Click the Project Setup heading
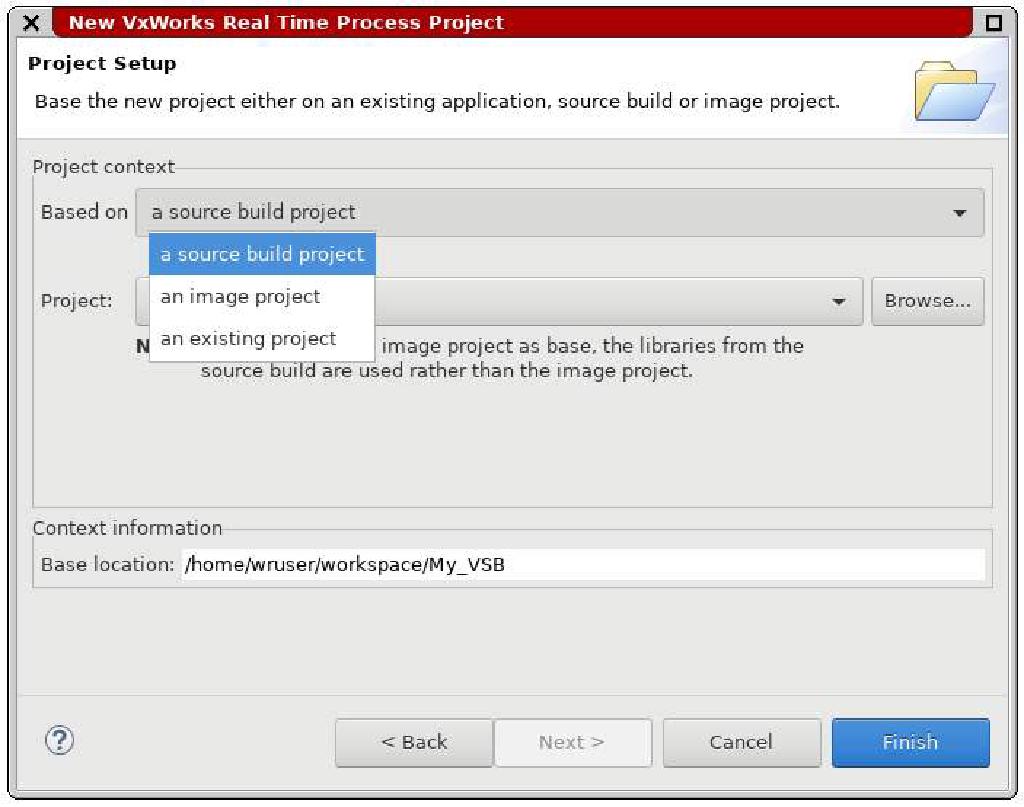Viewport: 1024px width, 807px height. pyautogui.click(x=101, y=63)
